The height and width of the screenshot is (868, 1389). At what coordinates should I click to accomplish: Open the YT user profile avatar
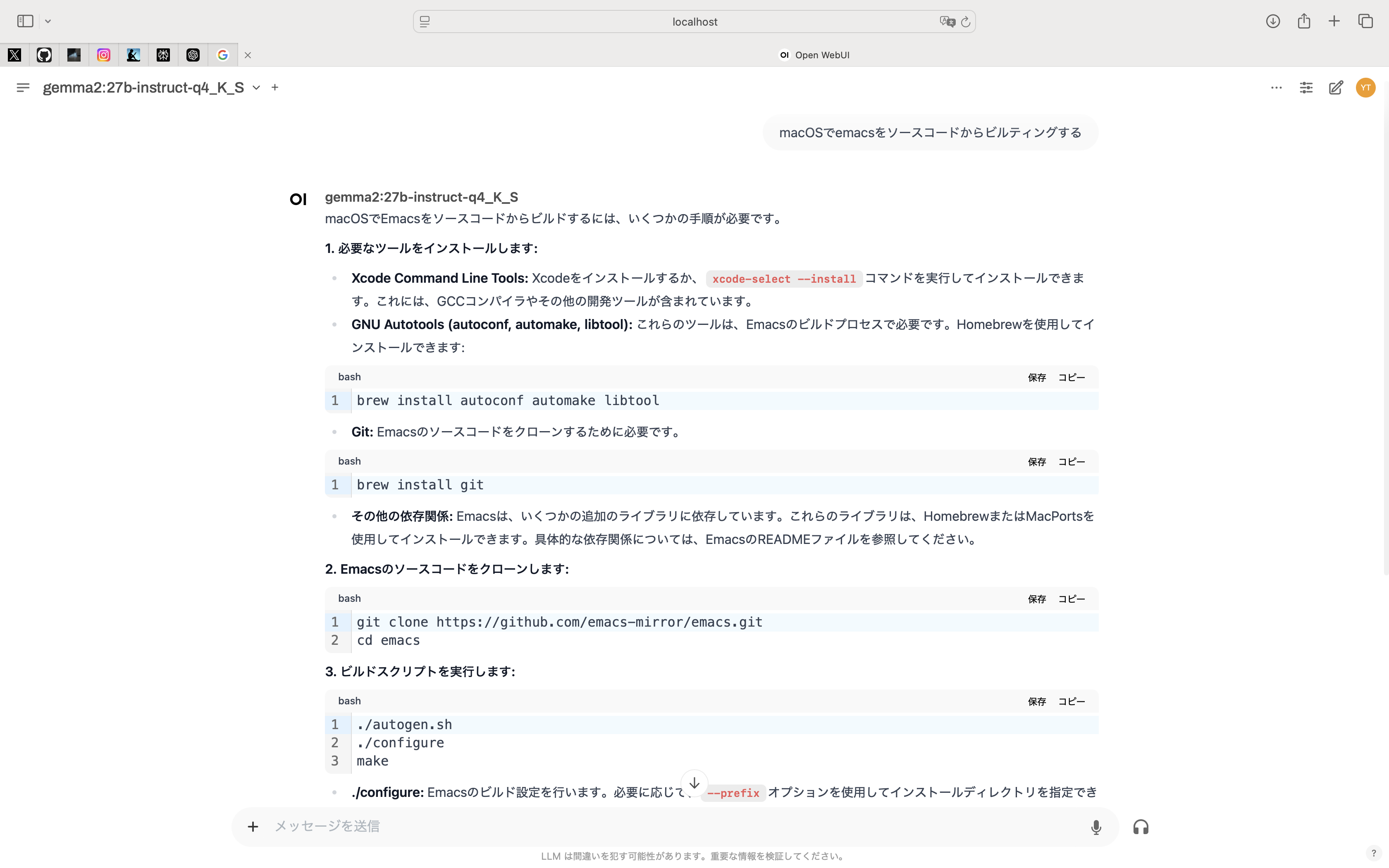pyautogui.click(x=1365, y=88)
